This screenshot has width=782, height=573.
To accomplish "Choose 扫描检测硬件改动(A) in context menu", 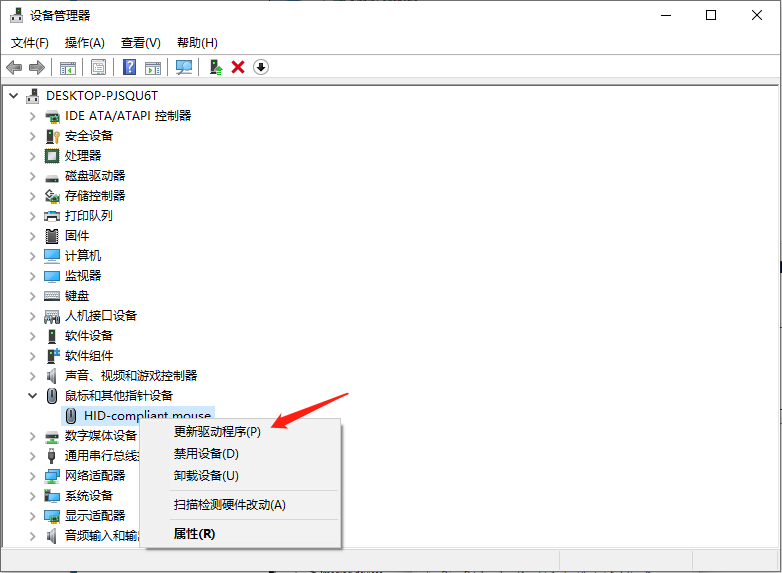I will [x=229, y=505].
